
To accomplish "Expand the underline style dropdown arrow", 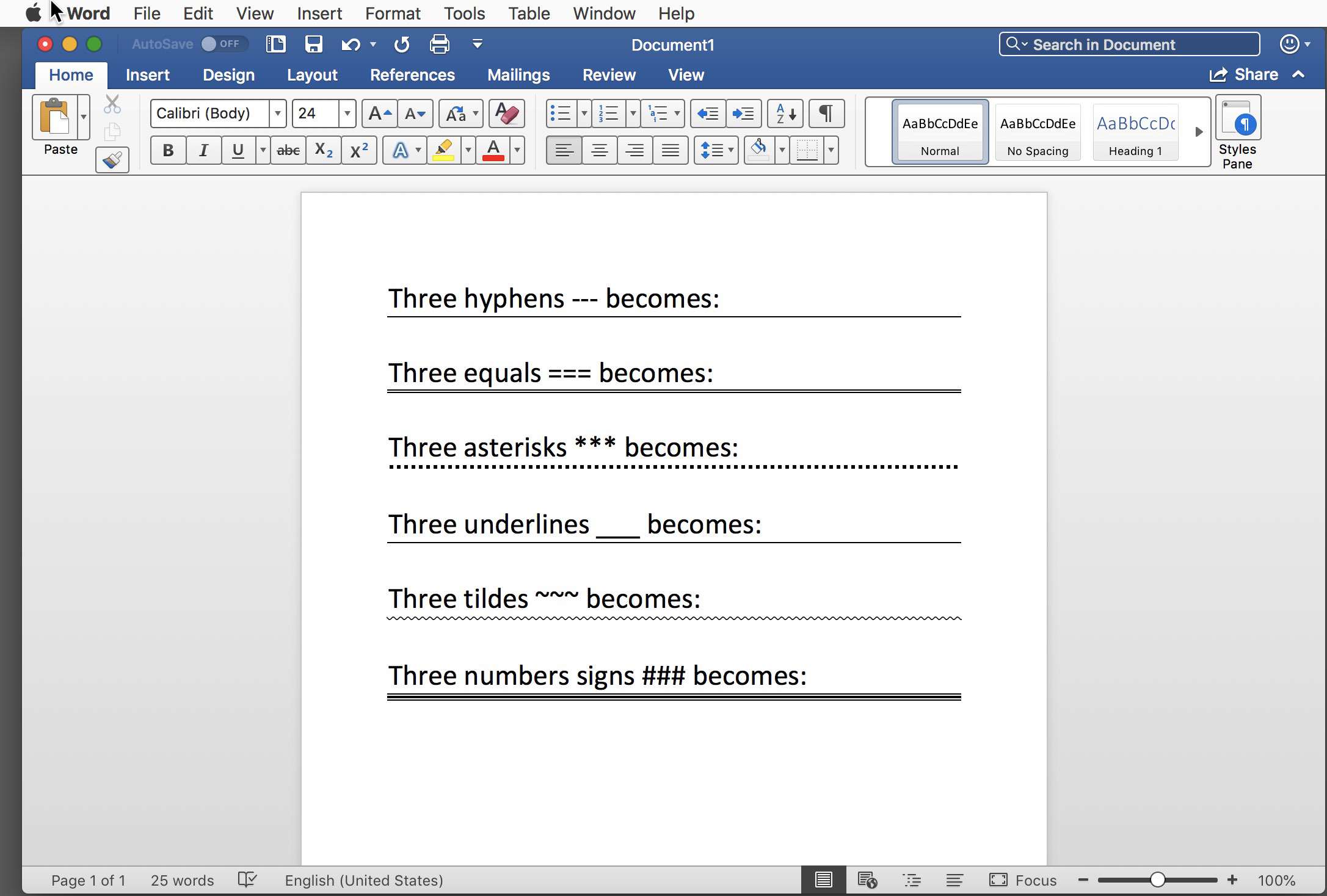I will [x=263, y=150].
